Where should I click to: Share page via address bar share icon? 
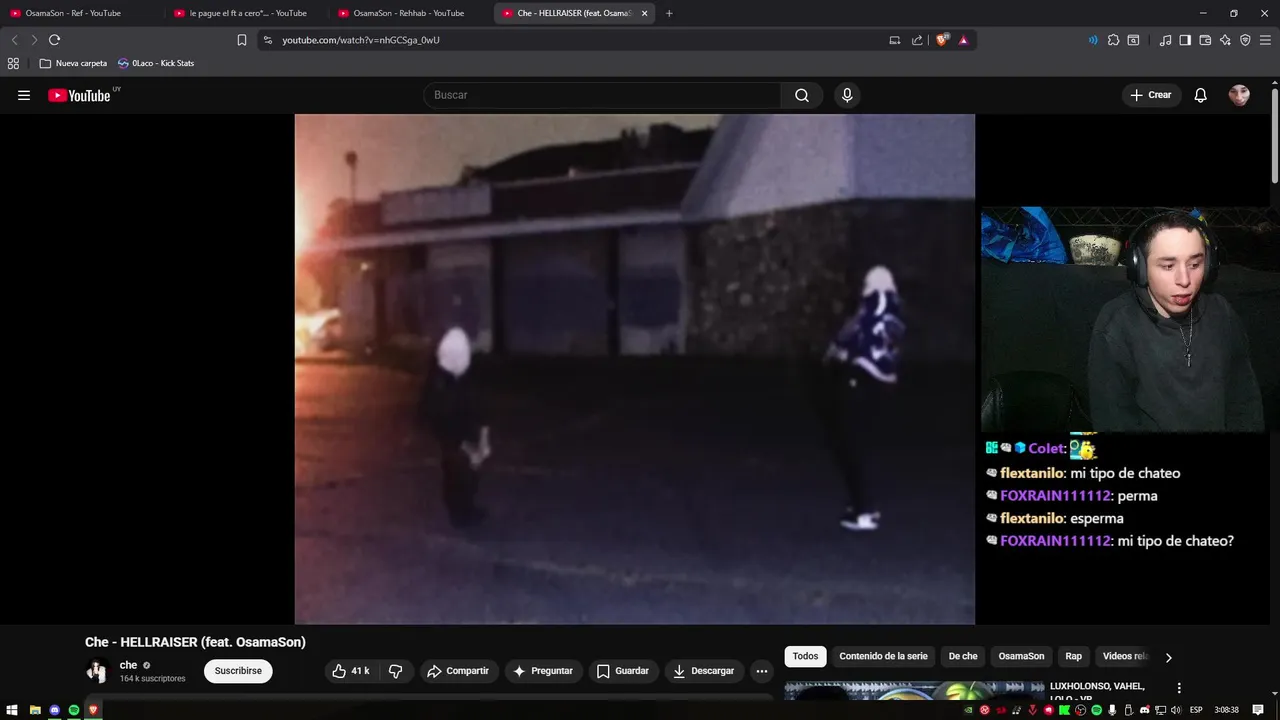point(917,40)
